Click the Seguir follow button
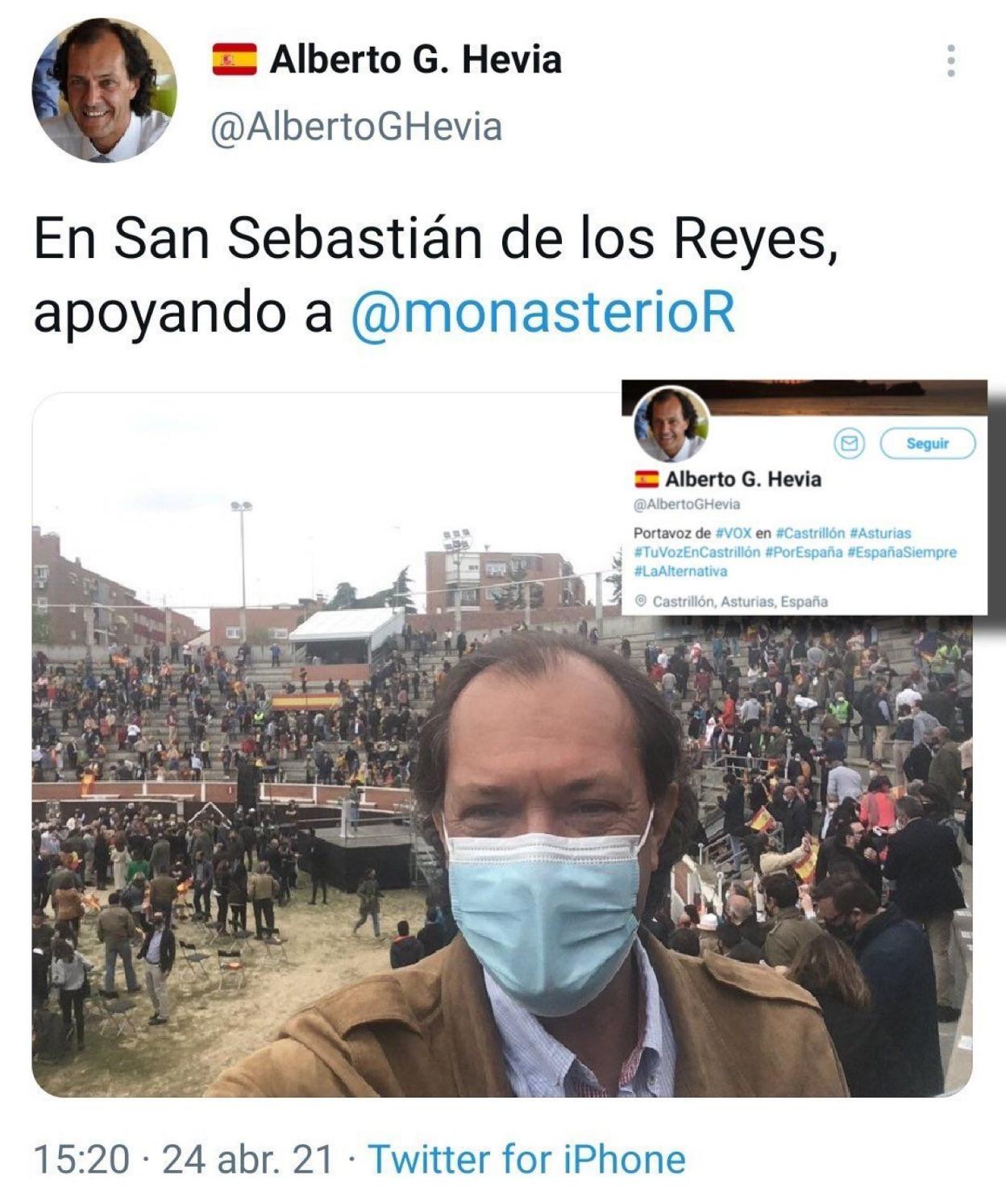Screen dimensions: 1006x1204 (x=927, y=443)
